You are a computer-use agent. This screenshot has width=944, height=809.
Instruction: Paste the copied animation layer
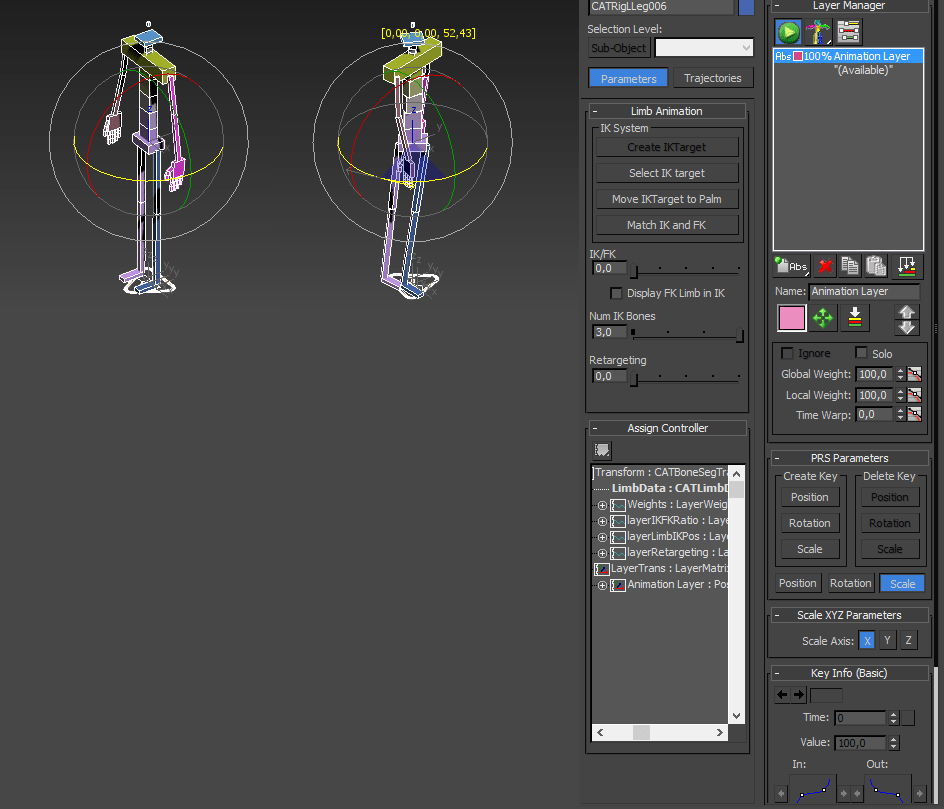pos(876,265)
